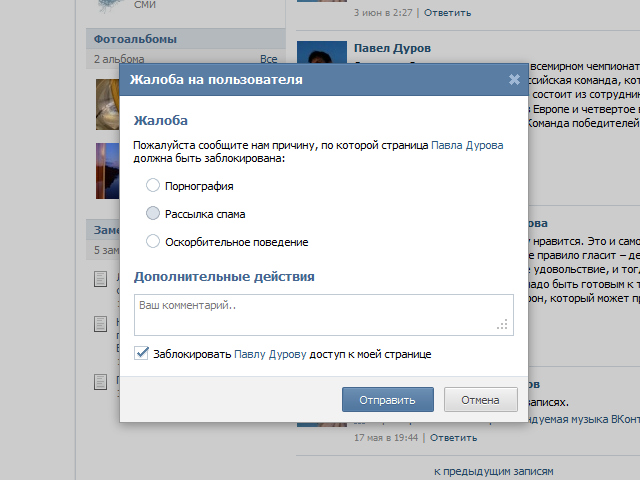640x480 pixels.
Task: Open Павел Дуров's avatar picture
Action: [319, 61]
